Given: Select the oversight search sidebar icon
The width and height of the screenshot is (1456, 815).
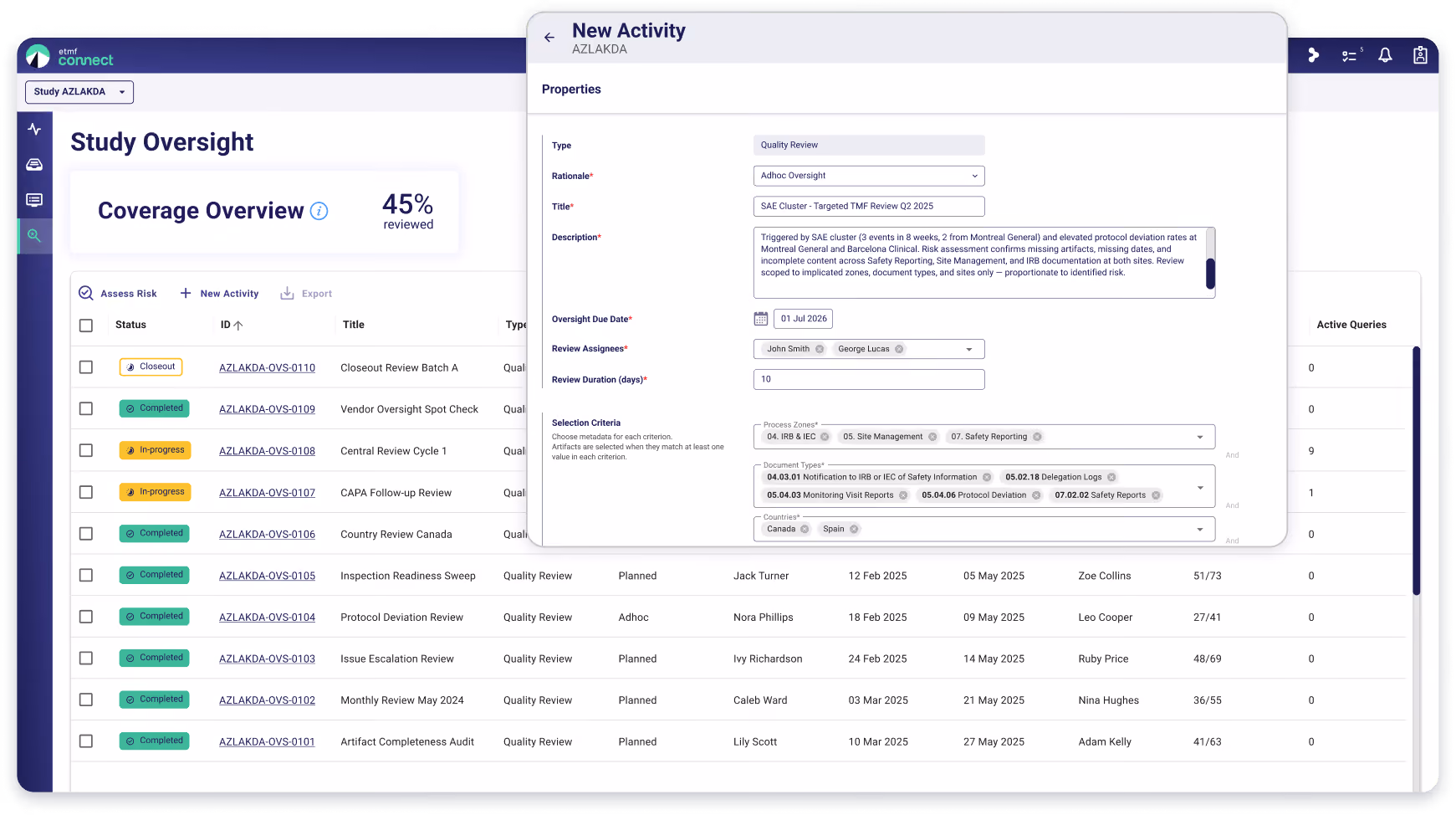Looking at the screenshot, I should coord(34,236).
